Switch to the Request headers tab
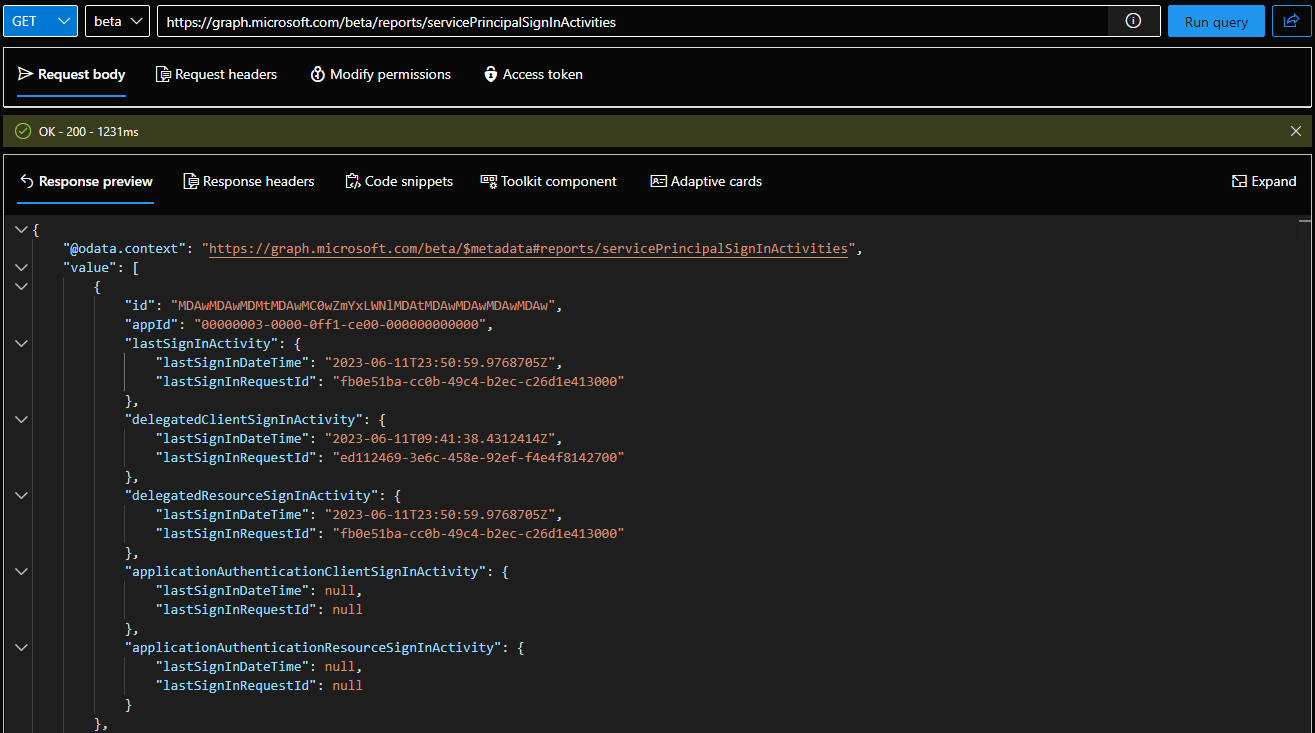The image size is (1315, 733). [x=216, y=74]
